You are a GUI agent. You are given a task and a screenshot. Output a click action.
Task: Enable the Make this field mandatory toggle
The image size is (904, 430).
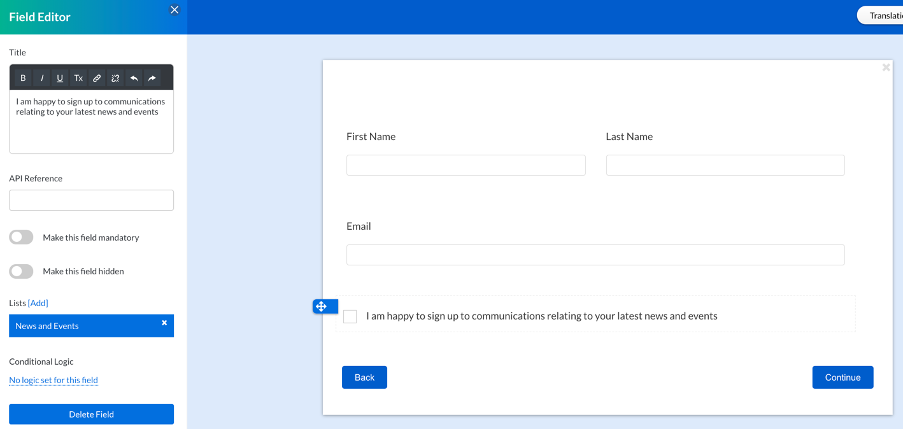pyautogui.click(x=22, y=238)
